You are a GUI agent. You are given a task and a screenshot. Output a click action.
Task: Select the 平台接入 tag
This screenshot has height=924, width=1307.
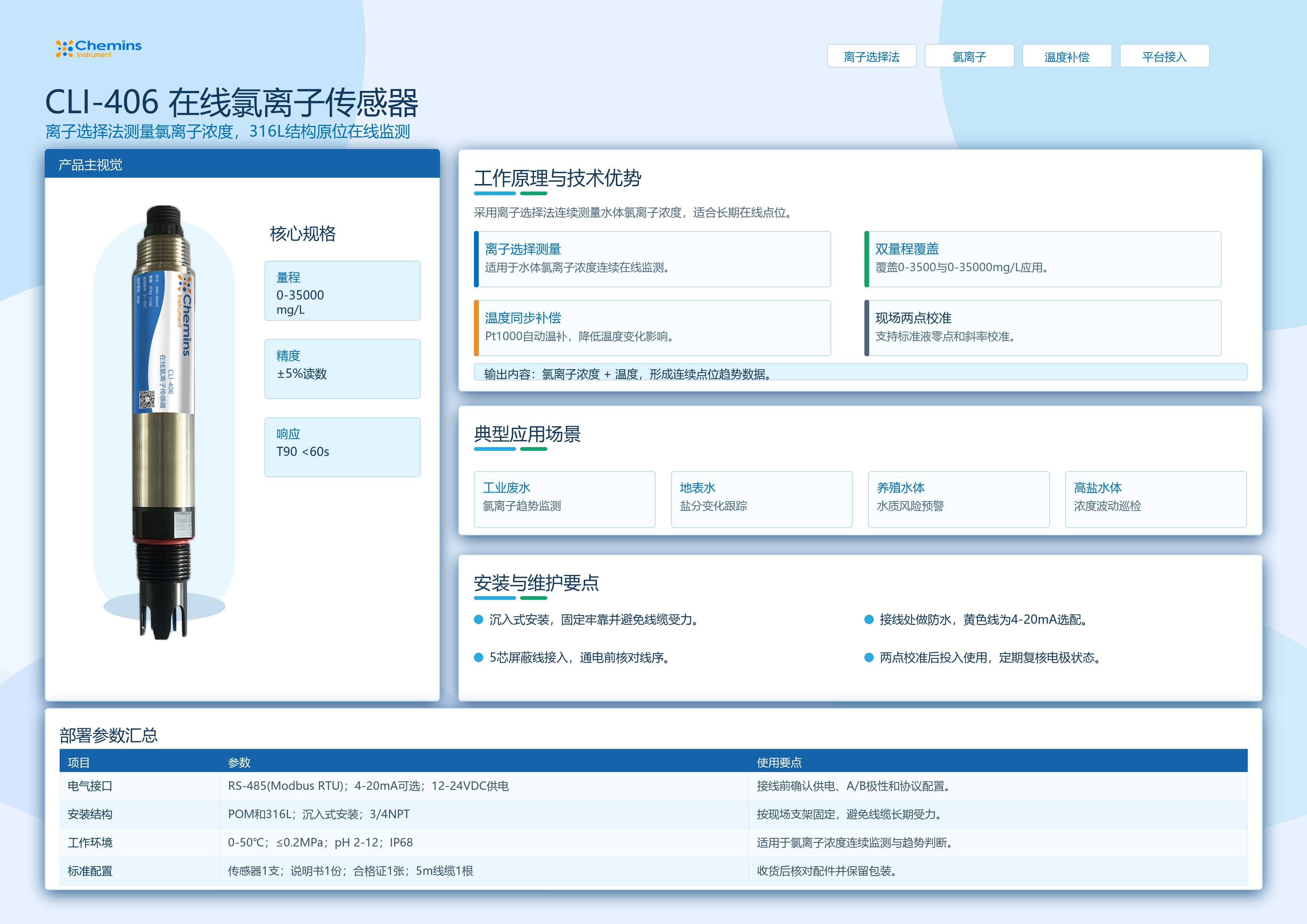(x=1164, y=56)
